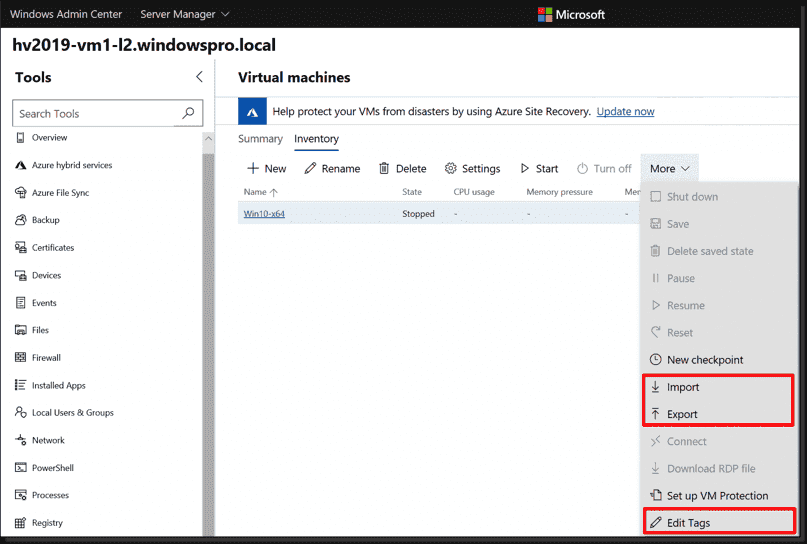Open the PowerShell tool
This screenshot has width=807, height=544.
45,467
